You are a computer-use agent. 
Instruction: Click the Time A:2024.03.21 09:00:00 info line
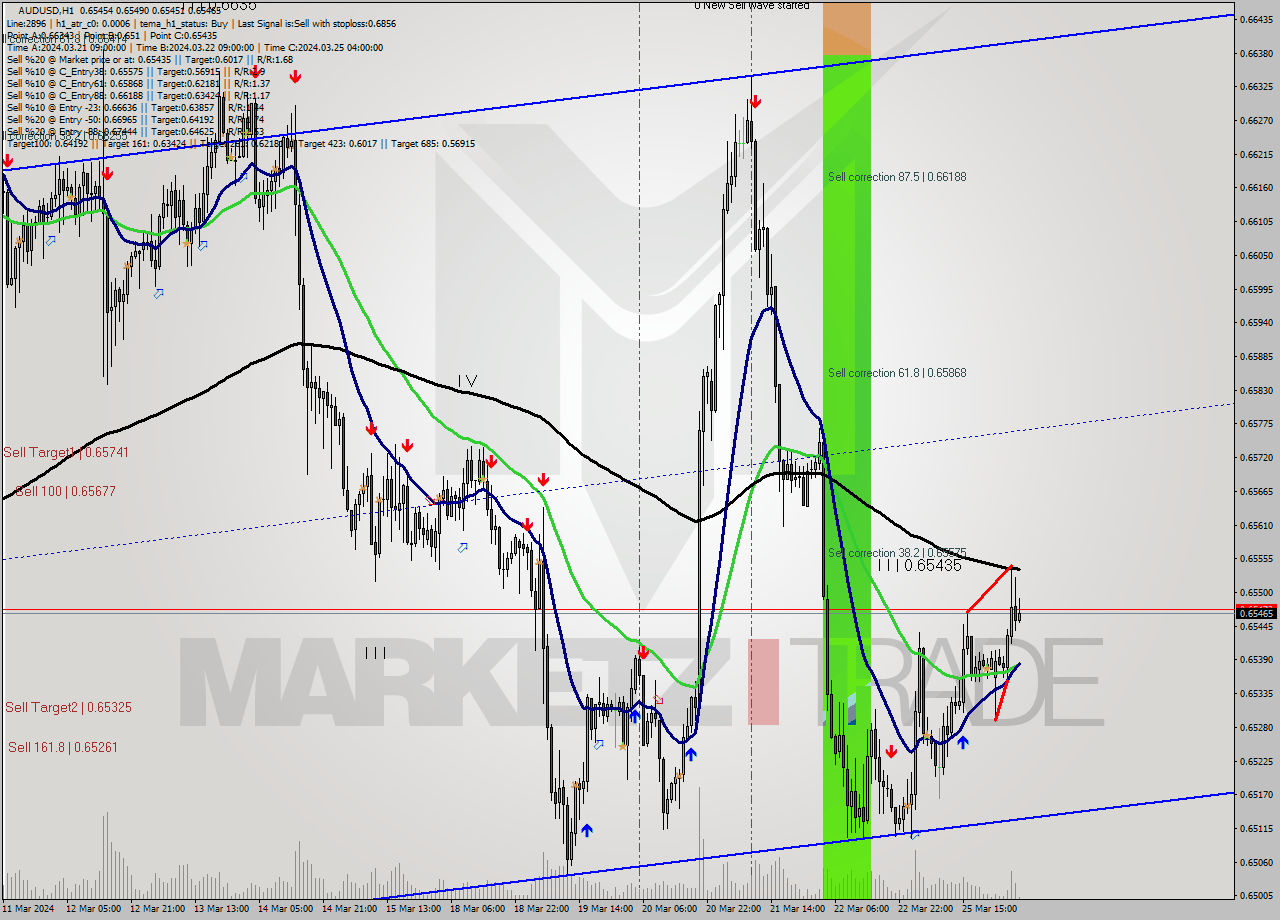coord(195,47)
